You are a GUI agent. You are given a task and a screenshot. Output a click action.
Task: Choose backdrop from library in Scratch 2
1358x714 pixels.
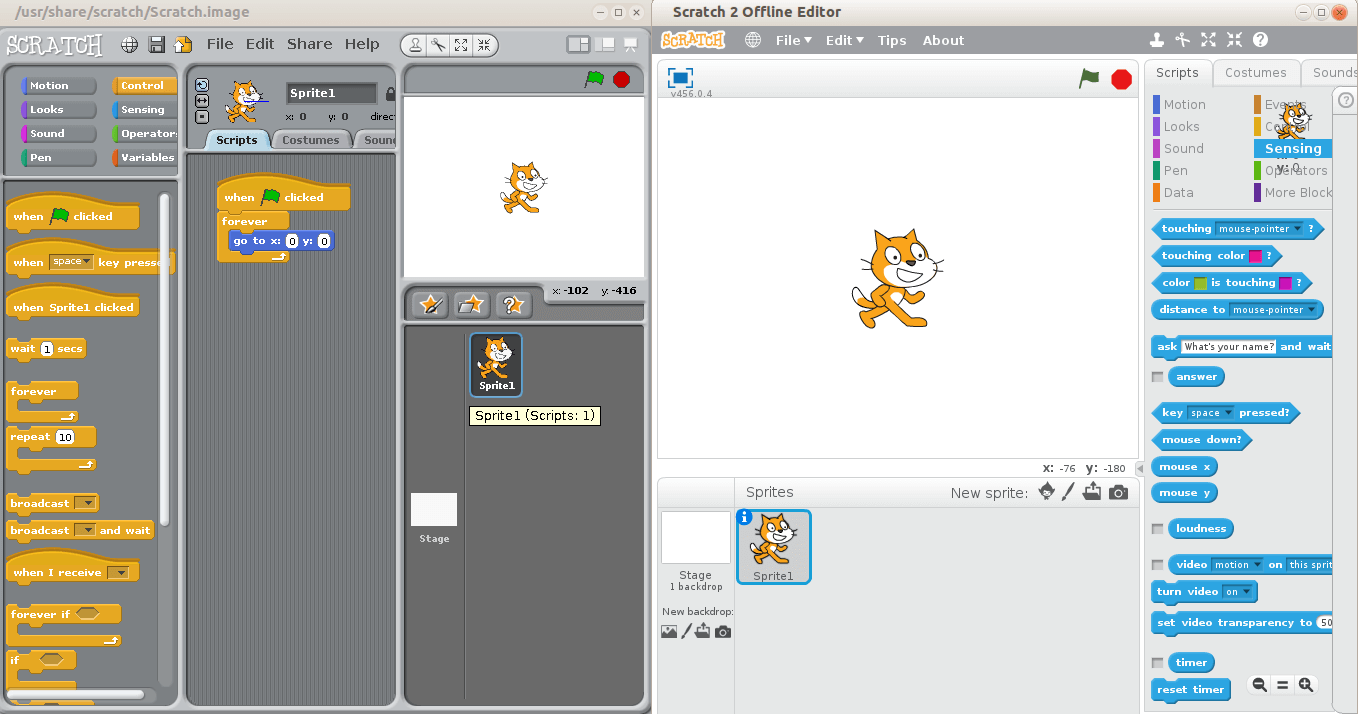669,631
